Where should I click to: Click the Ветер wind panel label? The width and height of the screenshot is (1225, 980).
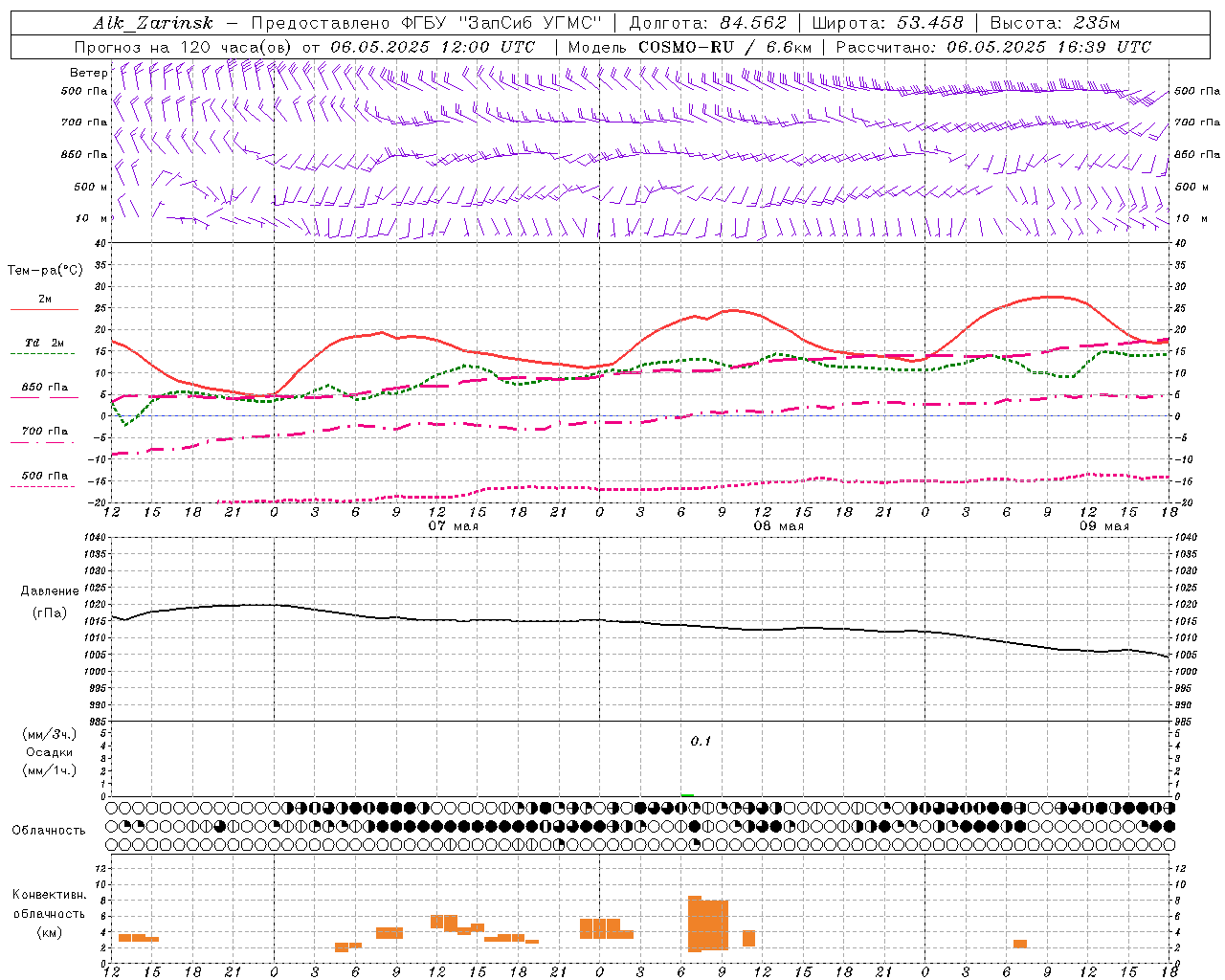tap(88, 73)
